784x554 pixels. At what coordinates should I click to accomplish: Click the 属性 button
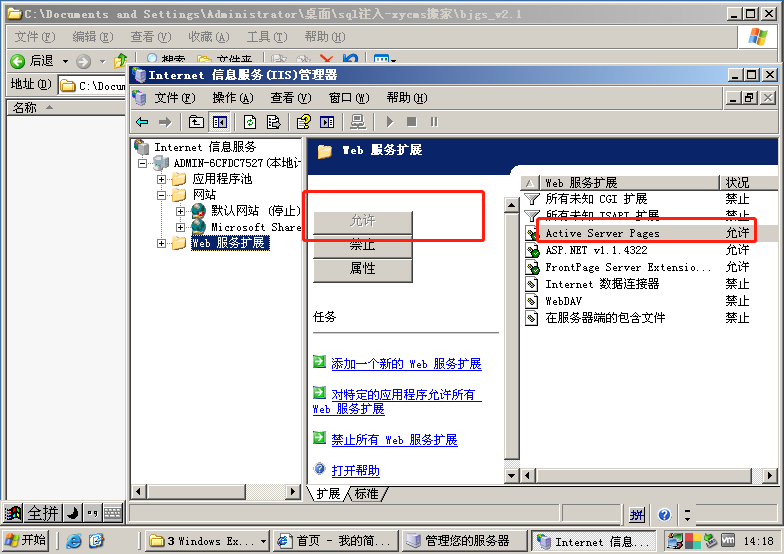tap(362, 269)
